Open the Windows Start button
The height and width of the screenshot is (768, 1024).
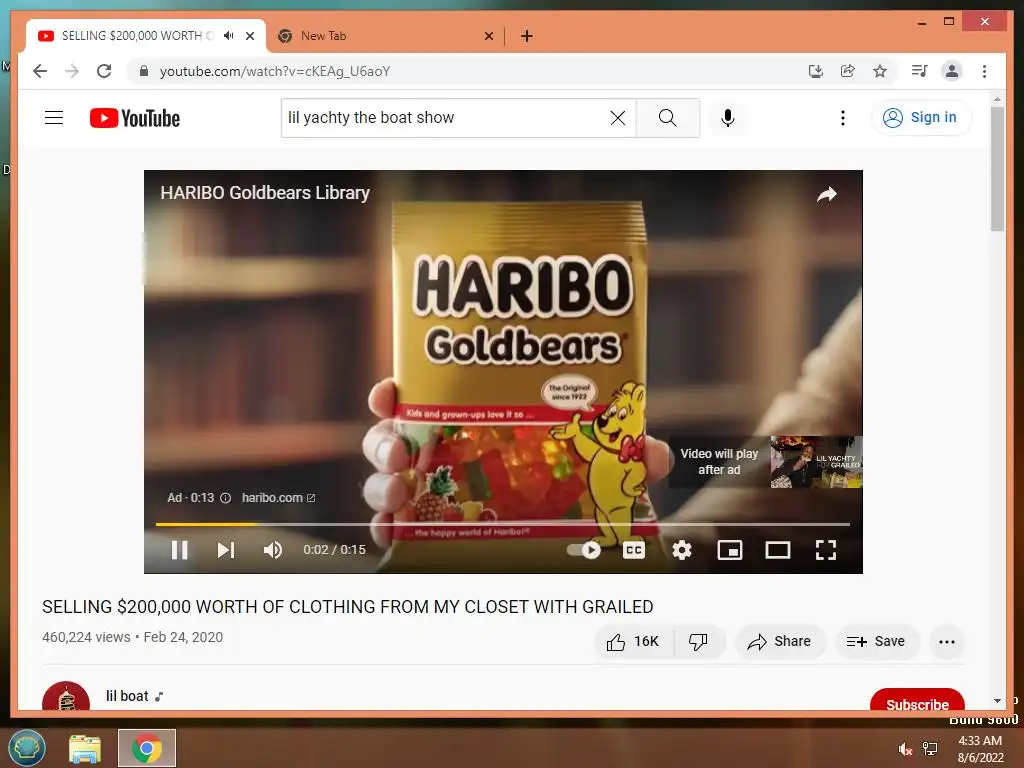point(27,748)
